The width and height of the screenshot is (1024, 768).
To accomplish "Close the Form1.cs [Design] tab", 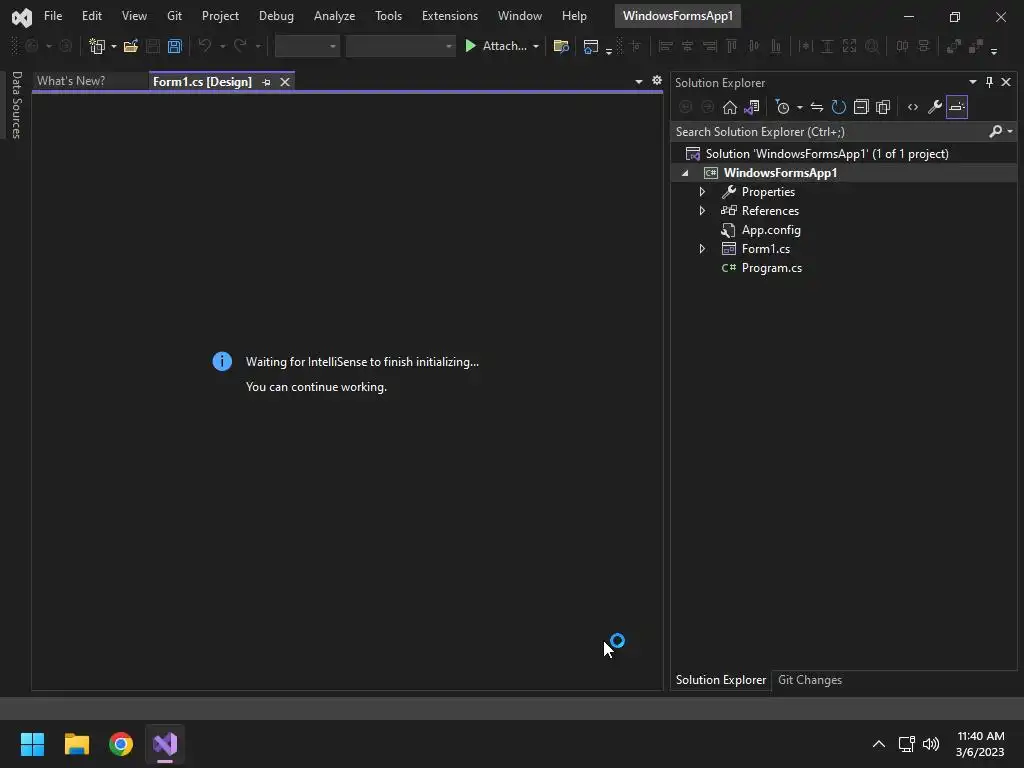I will pos(285,82).
